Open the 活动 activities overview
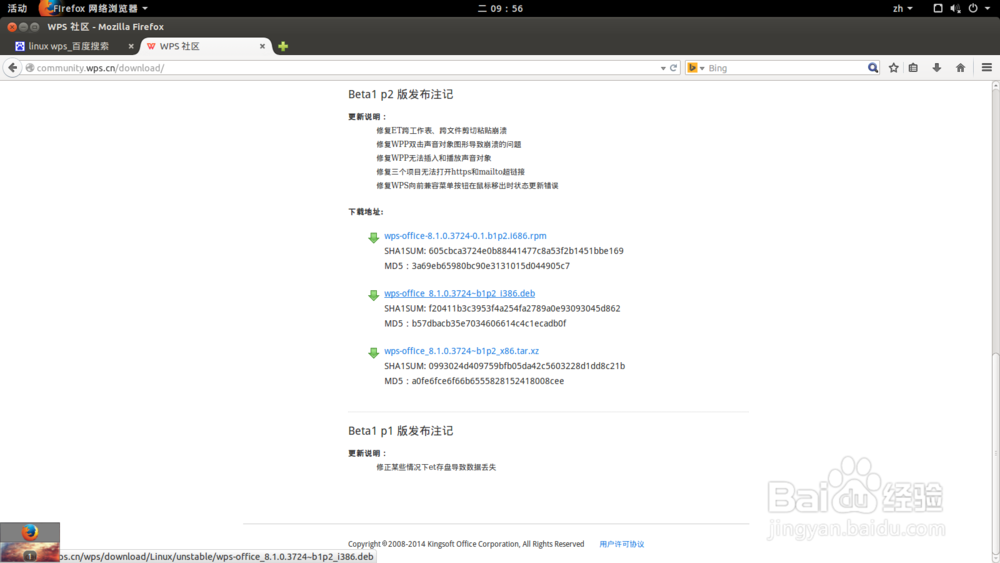 (x=17, y=8)
